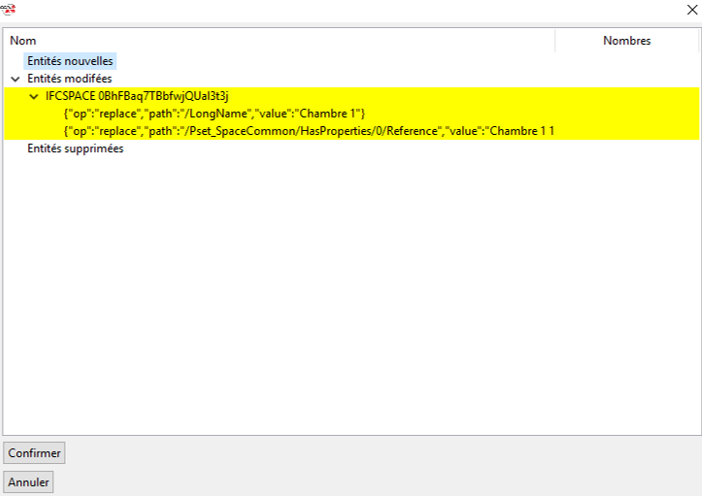Click the Confirmer button
The height and width of the screenshot is (496, 712).
[34, 453]
